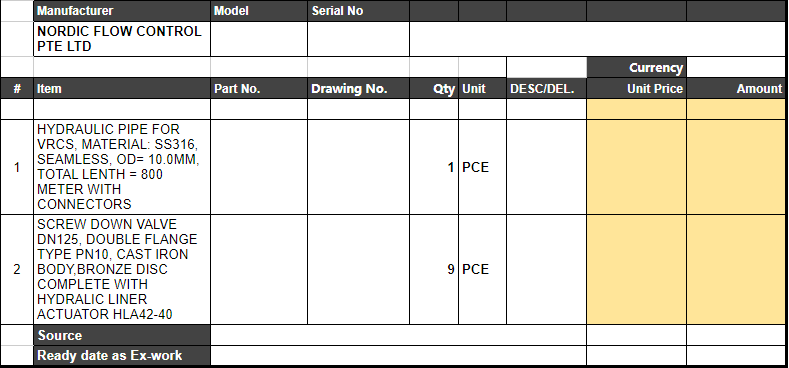Click quantity 9 cell of item 2
The width and height of the screenshot is (789, 368).
coord(434,269)
